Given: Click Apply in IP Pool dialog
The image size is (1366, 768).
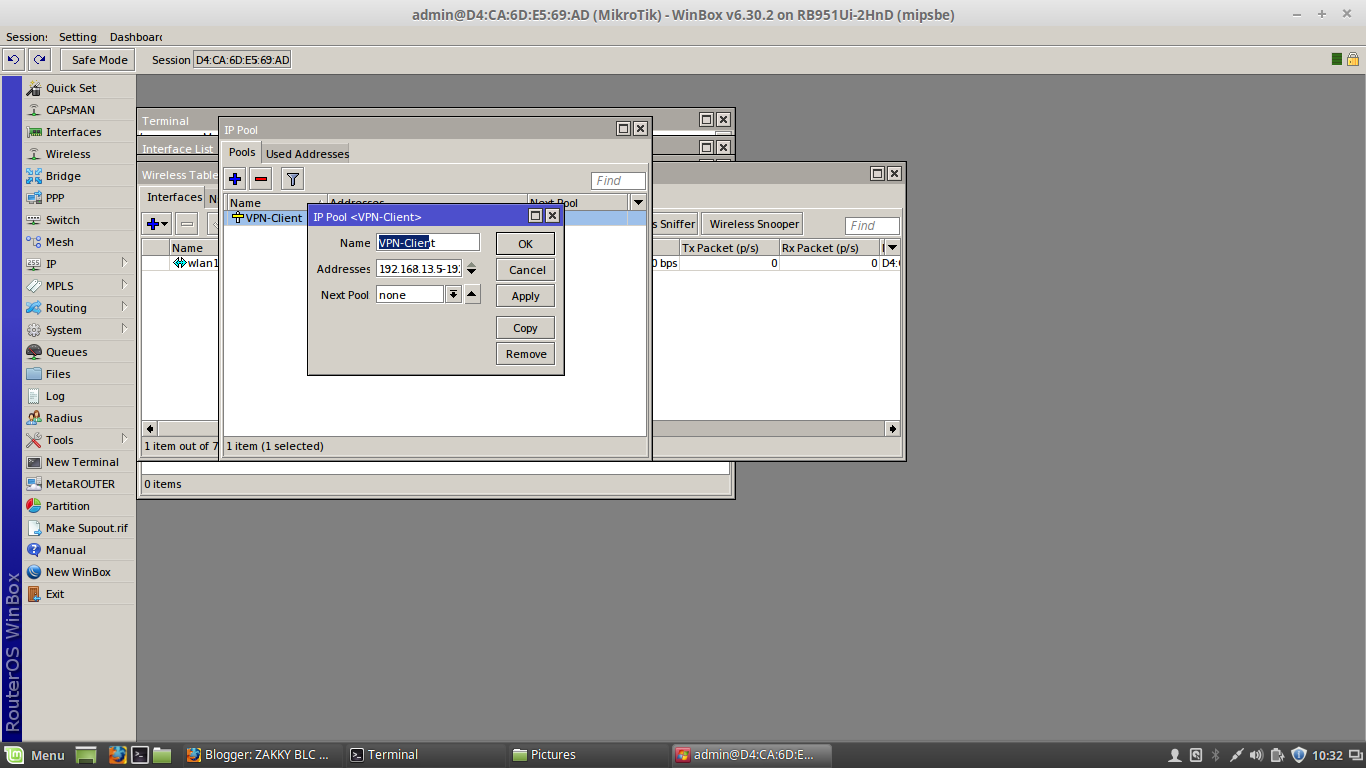Looking at the screenshot, I should [x=525, y=296].
